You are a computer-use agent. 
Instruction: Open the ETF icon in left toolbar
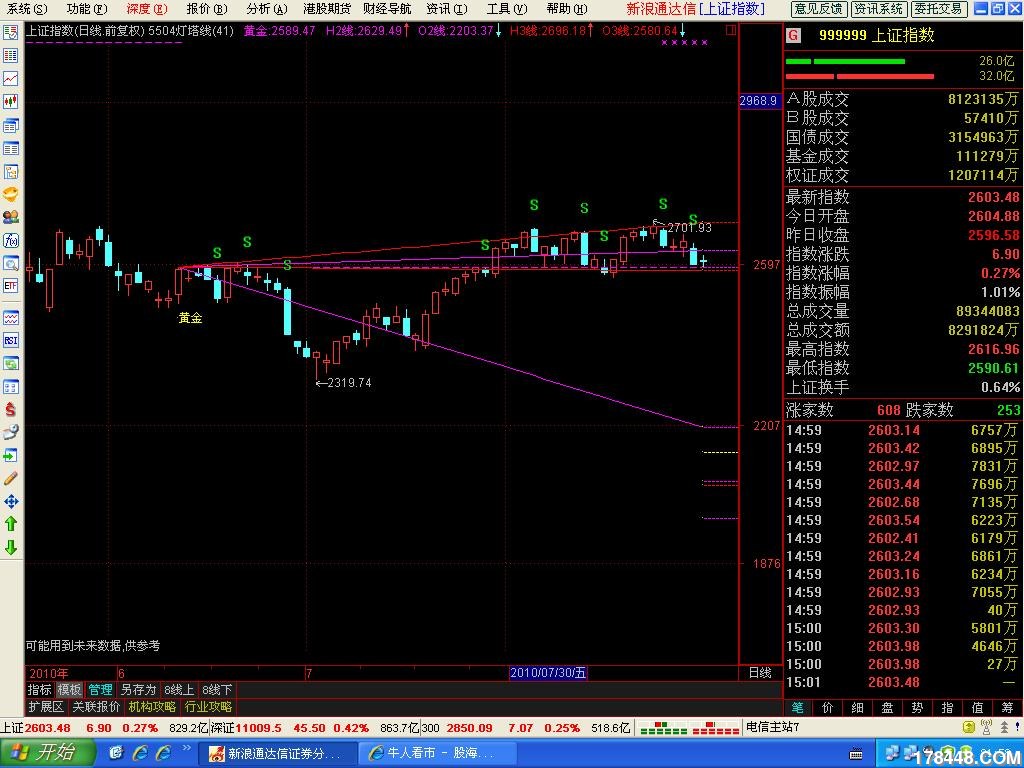11,285
